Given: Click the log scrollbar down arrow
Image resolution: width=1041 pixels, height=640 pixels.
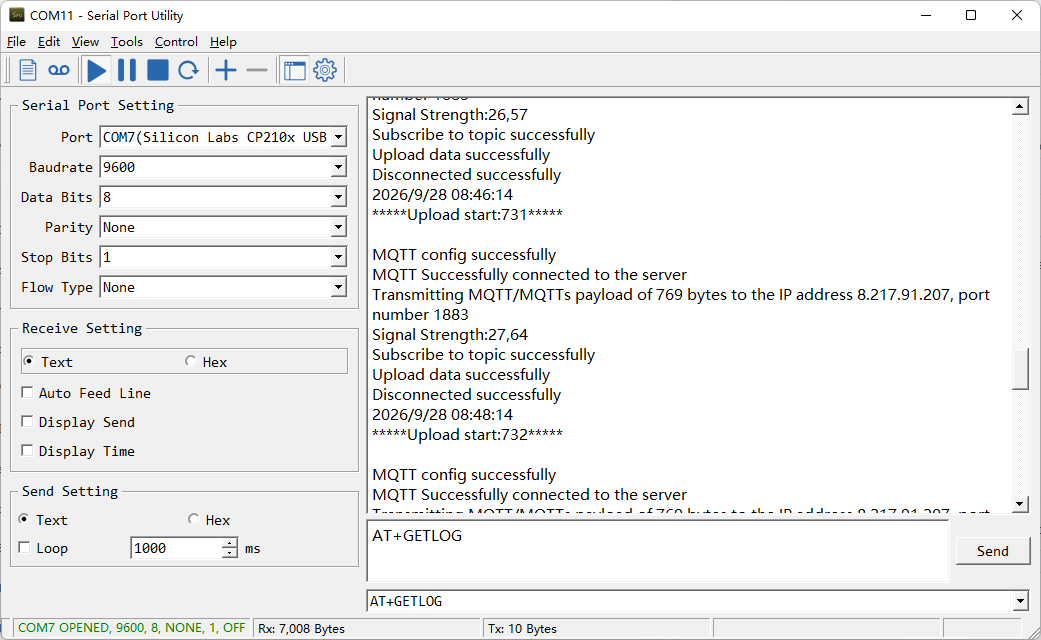Looking at the screenshot, I should [1020, 504].
